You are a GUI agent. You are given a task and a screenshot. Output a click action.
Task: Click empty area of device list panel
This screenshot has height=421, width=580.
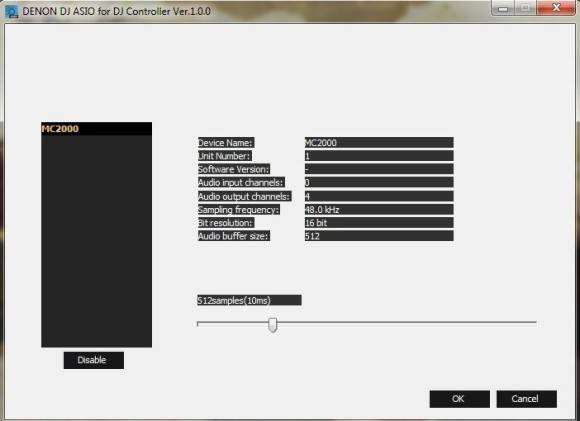[97, 240]
